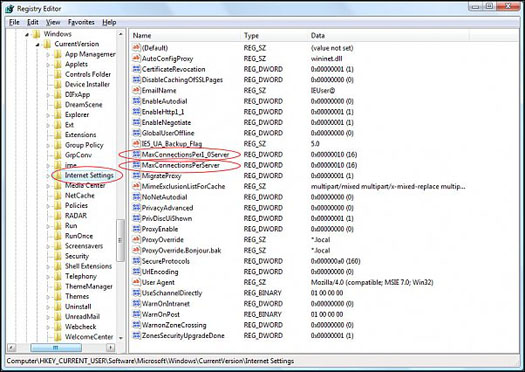Image resolution: width=525 pixels, height=372 pixels.
Task: Click the tree pane horizontal scrollbar thumb
Action: coord(56,348)
